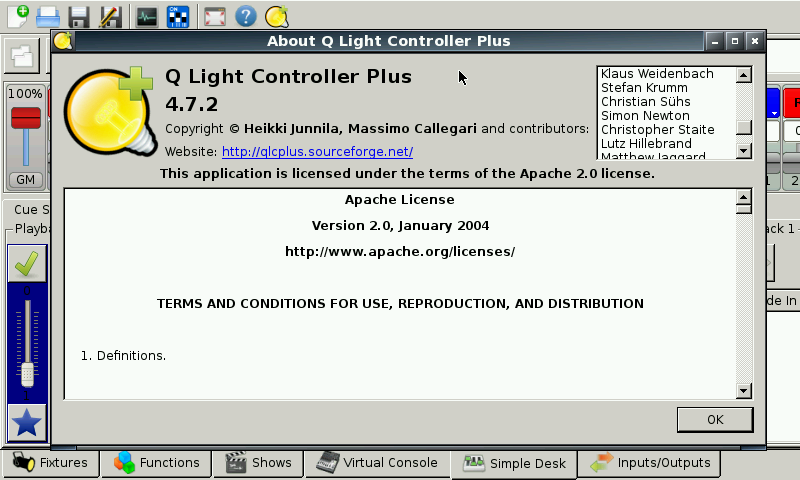Save the workspace with floppy icon
This screenshot has width=800, height=480.
(x=79, y=17)
